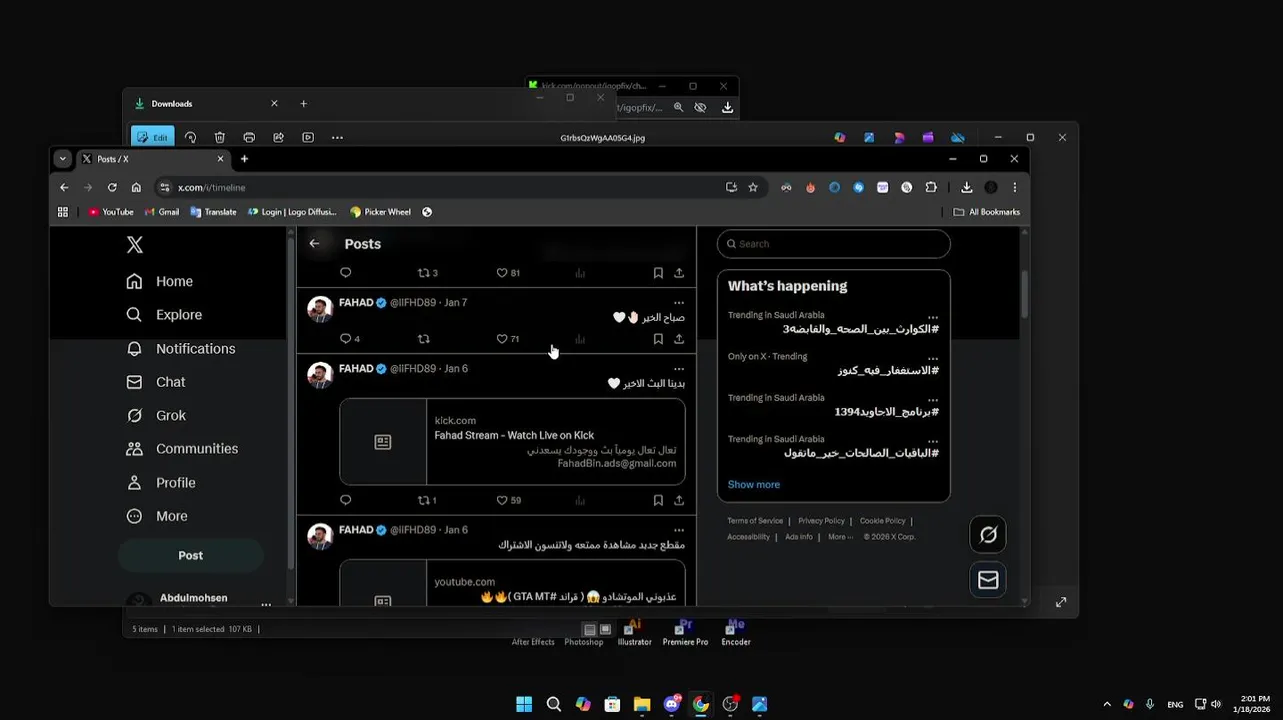Click the X Search field
Image resolution: width=1283 pixels, height=720 pixels.
pyautogui.click(x=834, y=244)
